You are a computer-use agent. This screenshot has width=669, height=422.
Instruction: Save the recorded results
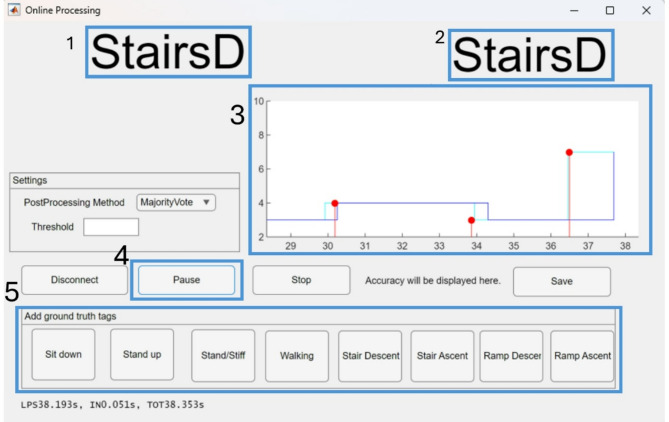coord(561,281)
